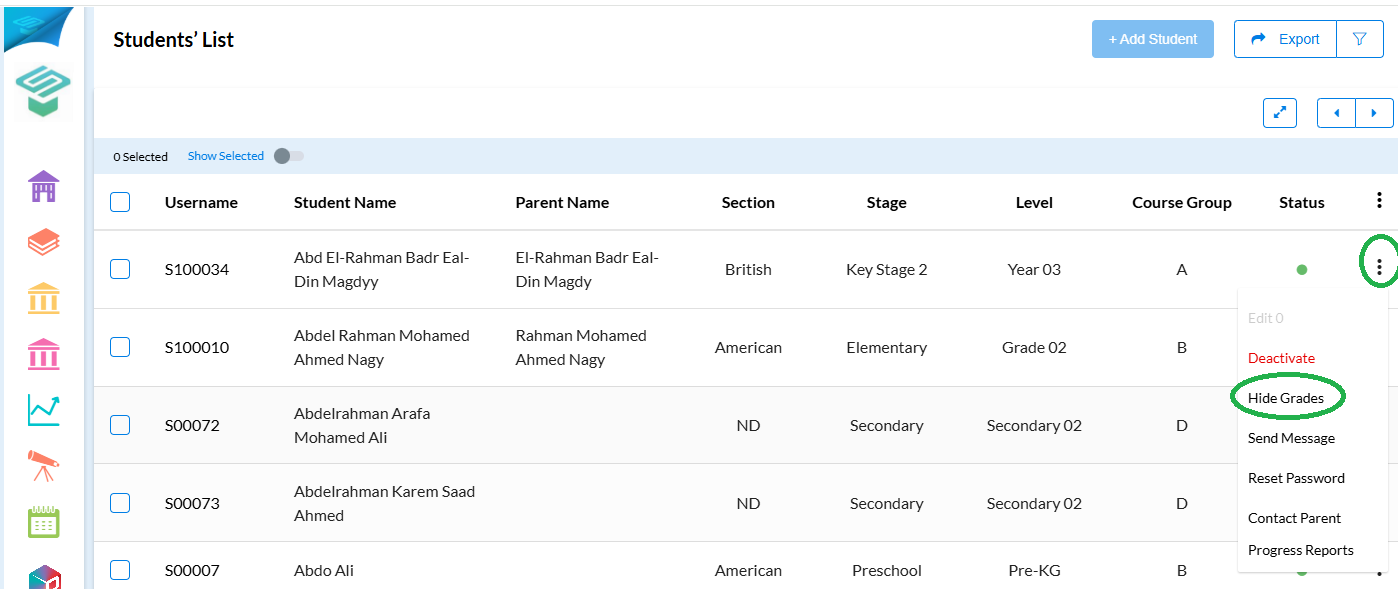This screenshot has height=589, width=1398.
Task: Select Deactivate in the context menu
Action: (1281, 358)
